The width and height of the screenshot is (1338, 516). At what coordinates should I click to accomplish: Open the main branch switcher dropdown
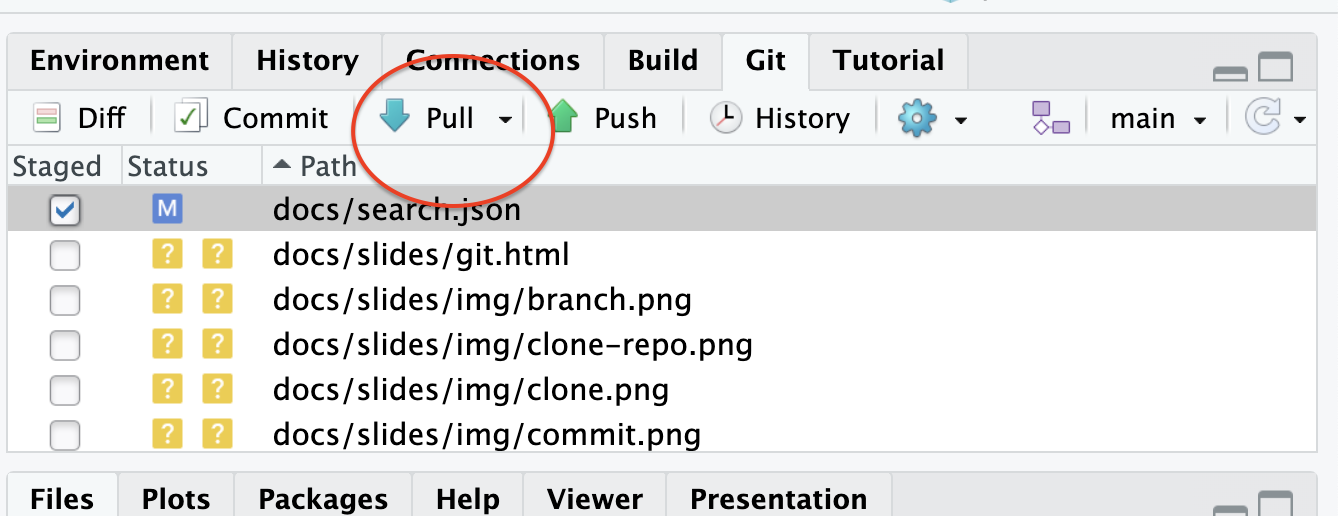point(1158,119)
